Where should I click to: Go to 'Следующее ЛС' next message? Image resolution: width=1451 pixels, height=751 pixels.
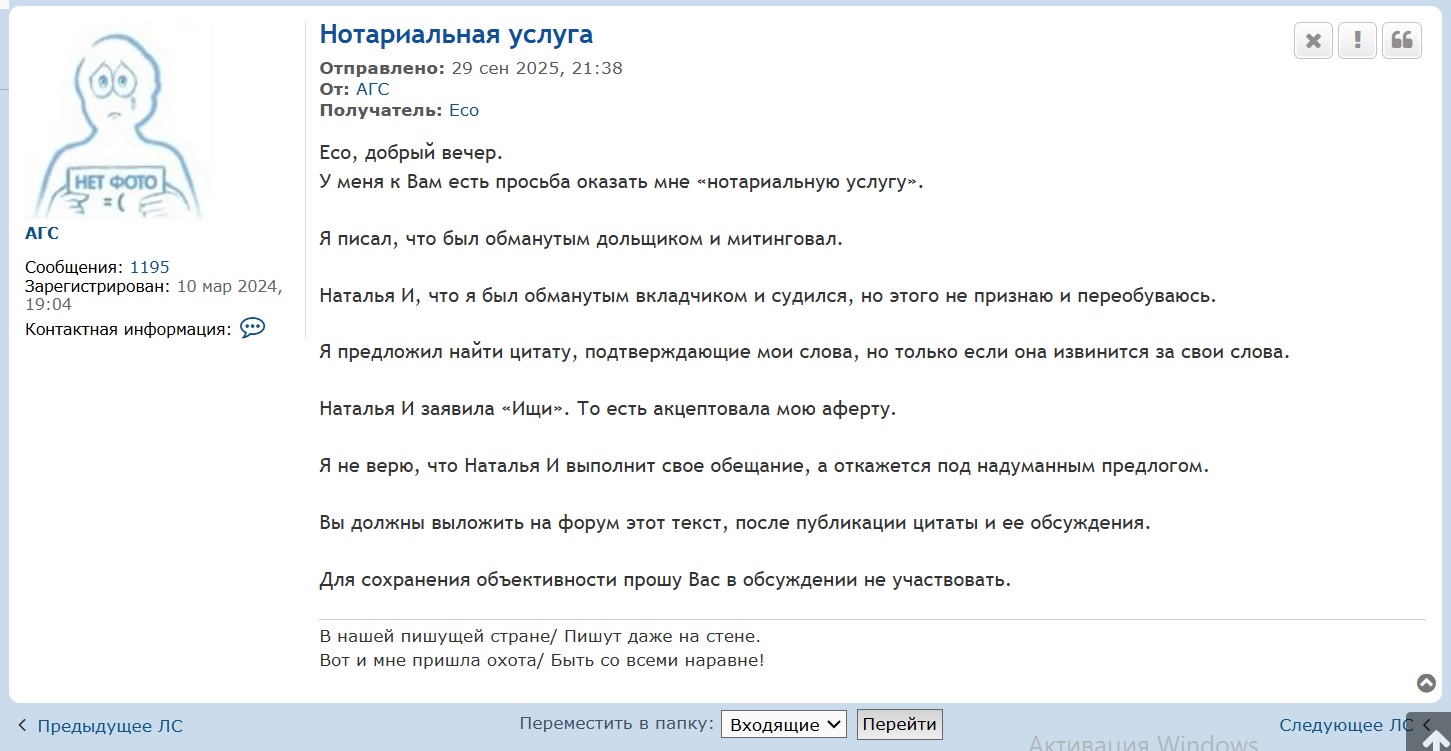tap(1346, 725)
